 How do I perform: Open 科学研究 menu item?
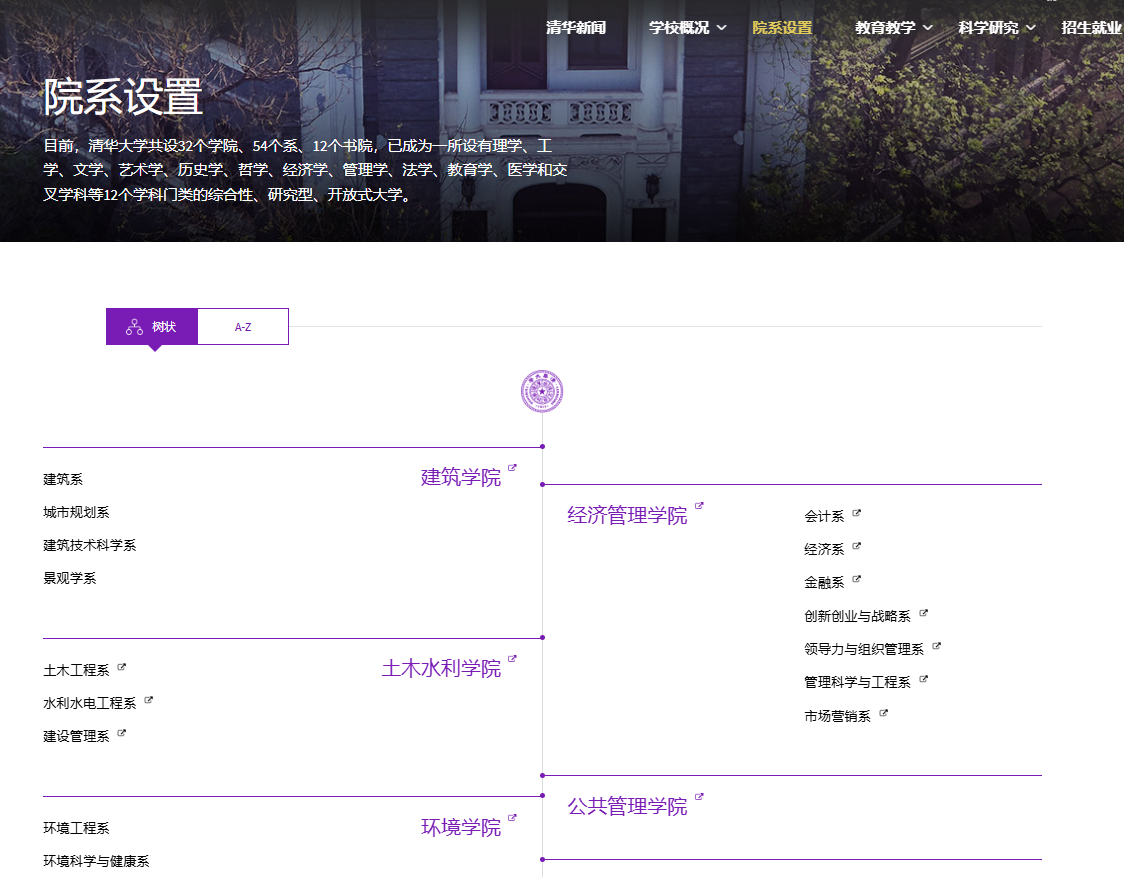click(989, 27)
